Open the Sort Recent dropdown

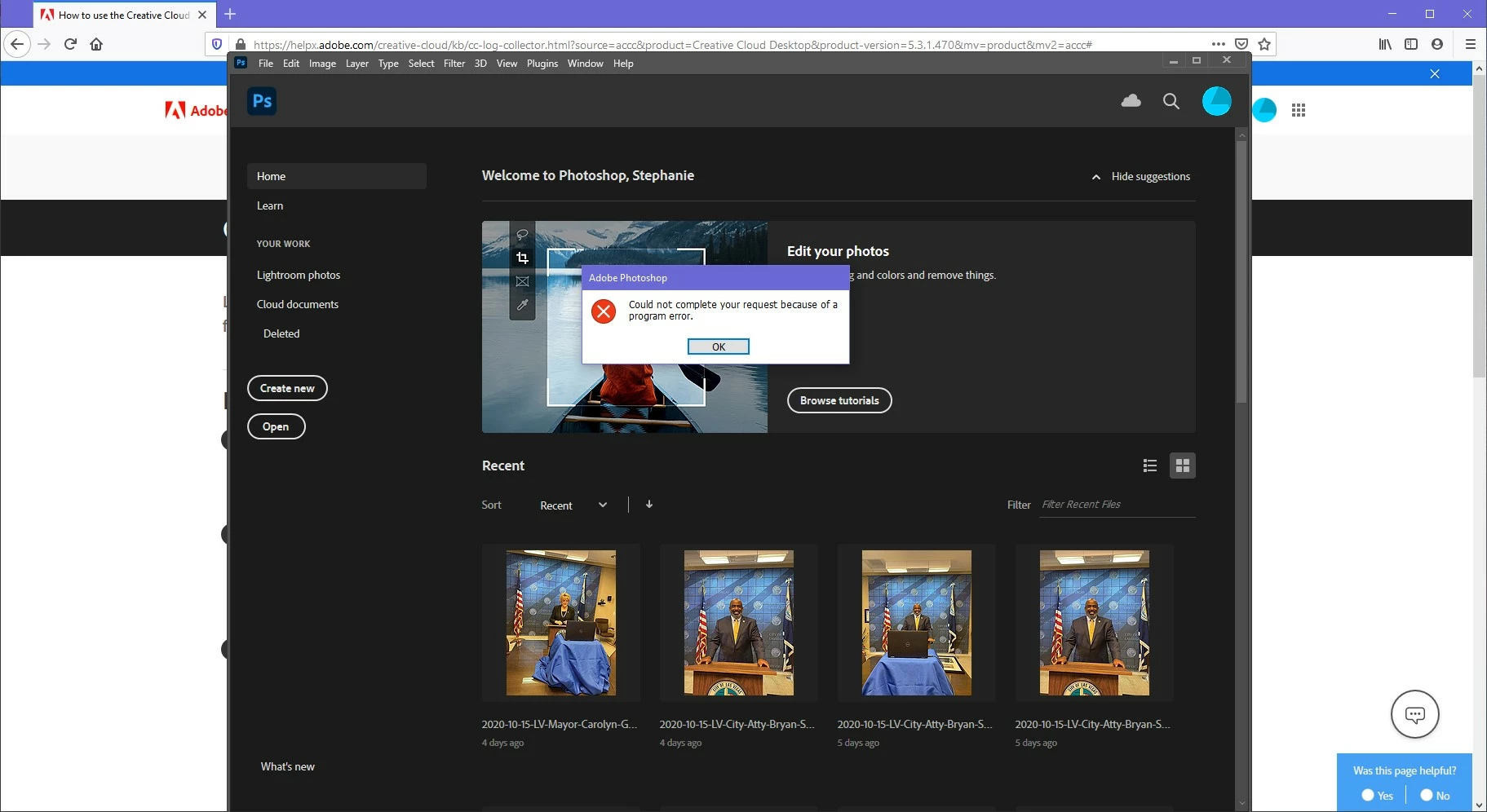coord(573,505)
